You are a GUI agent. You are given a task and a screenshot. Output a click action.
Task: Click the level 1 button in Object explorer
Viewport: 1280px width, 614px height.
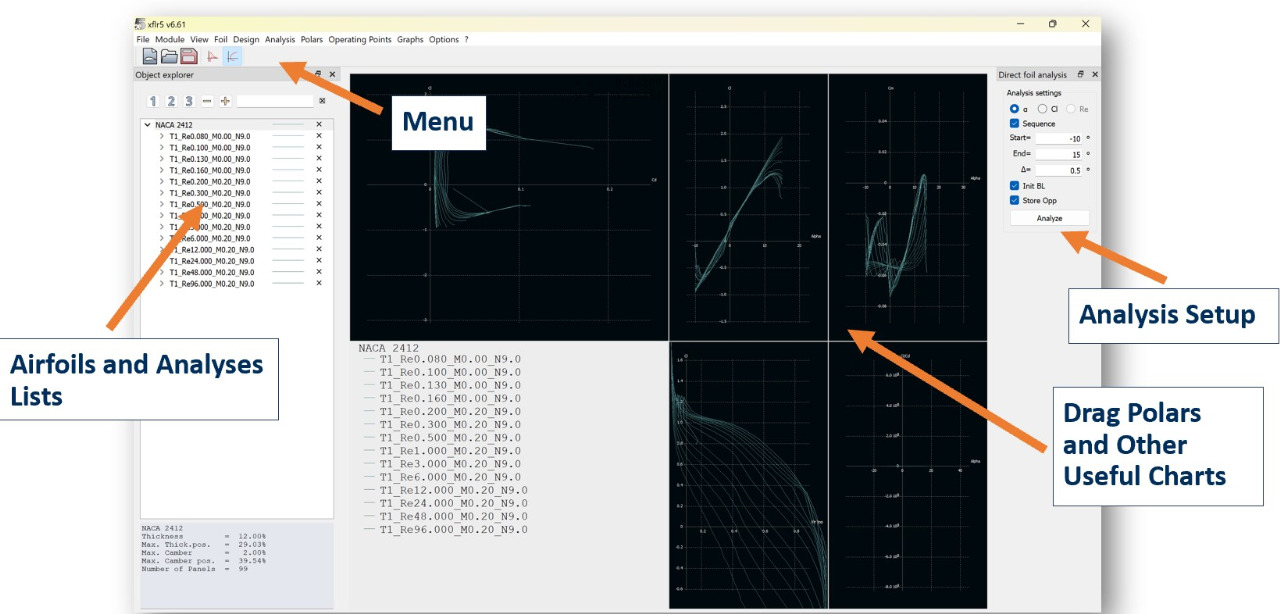[x=153, y=101]
